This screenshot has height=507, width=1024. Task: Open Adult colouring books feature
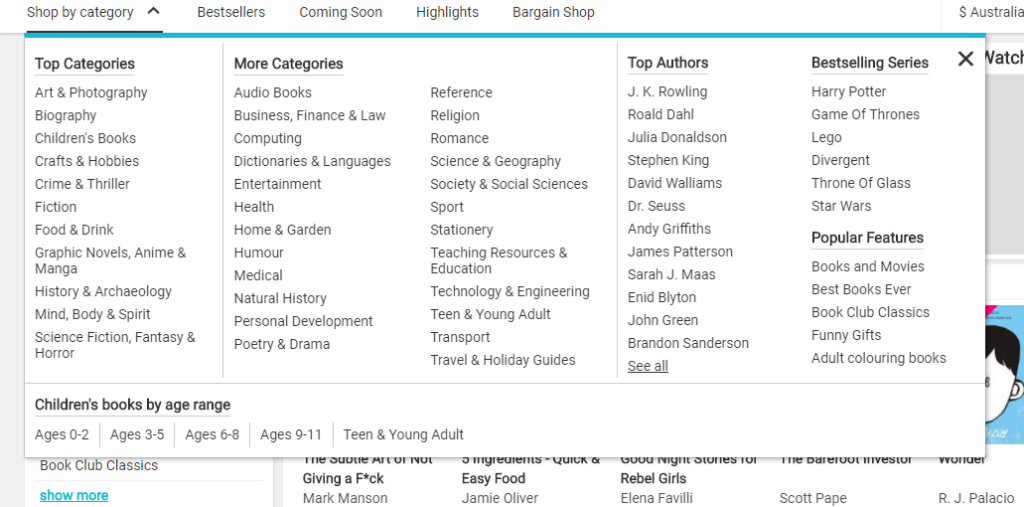[879, 358]
